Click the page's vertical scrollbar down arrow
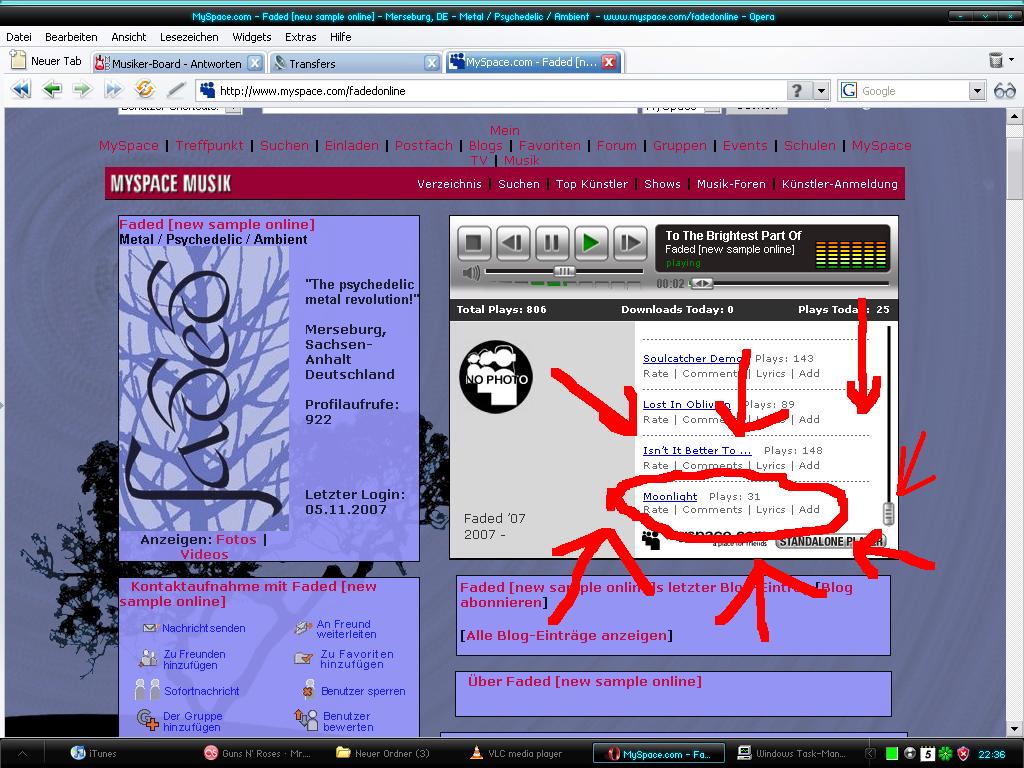The image size is (1024, 768). [1014, 728]
